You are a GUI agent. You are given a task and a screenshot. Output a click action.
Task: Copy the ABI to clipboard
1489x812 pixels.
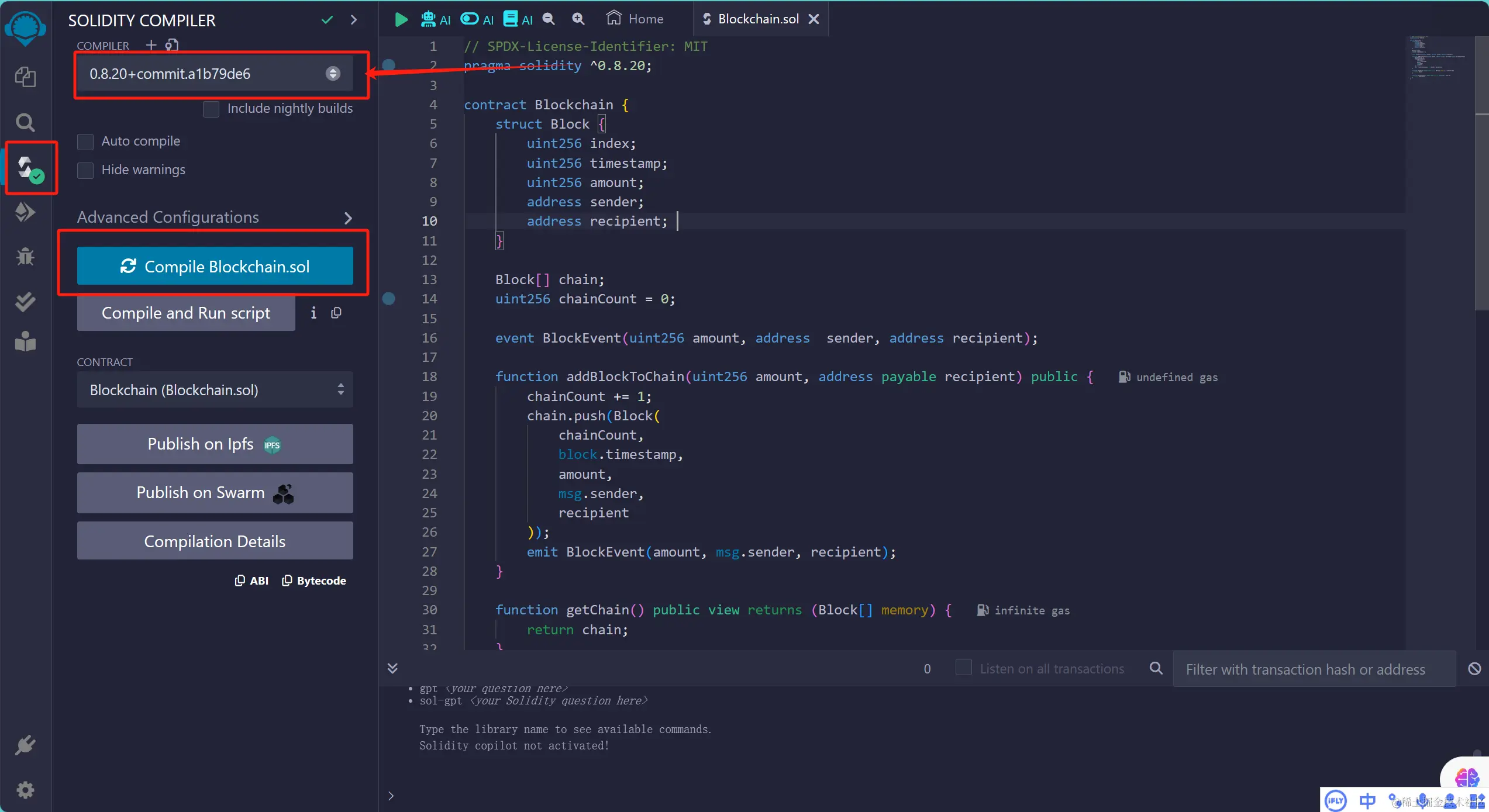251,581
